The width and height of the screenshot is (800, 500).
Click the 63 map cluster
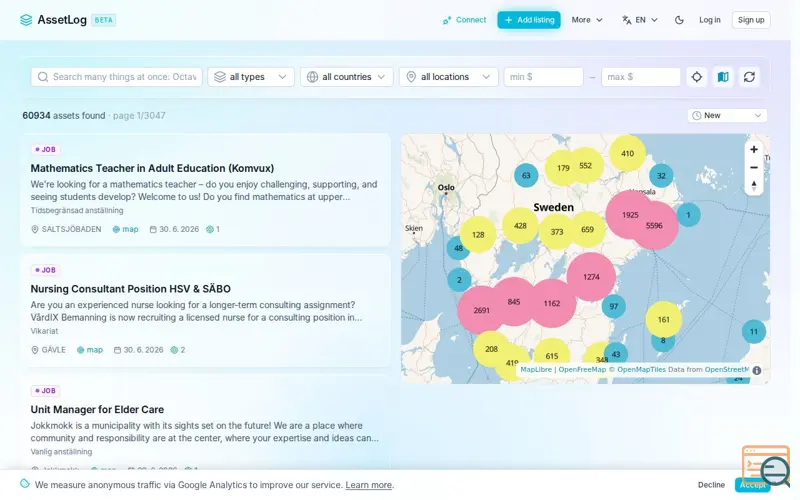(x=526, y=176)
